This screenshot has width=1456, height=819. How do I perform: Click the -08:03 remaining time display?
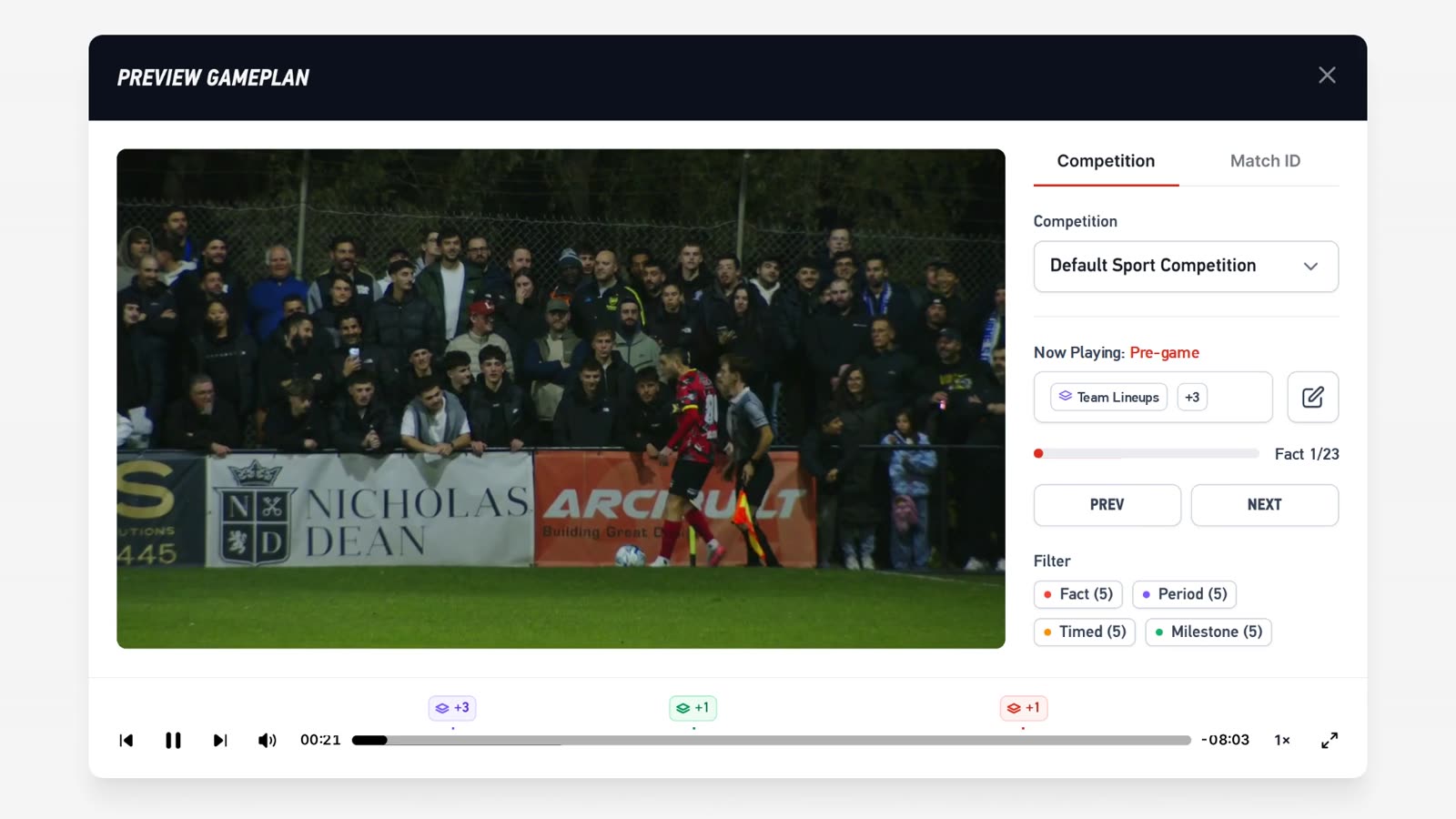point(1225,740)
